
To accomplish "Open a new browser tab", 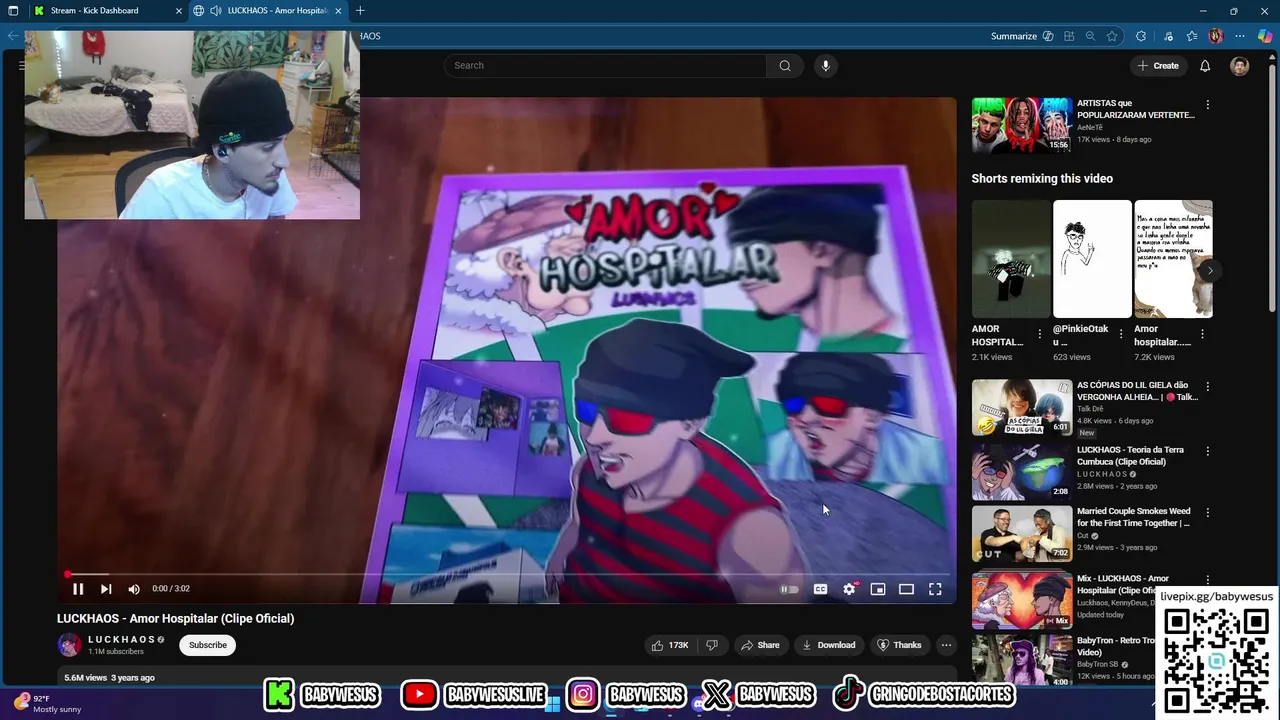I will 360,10.
